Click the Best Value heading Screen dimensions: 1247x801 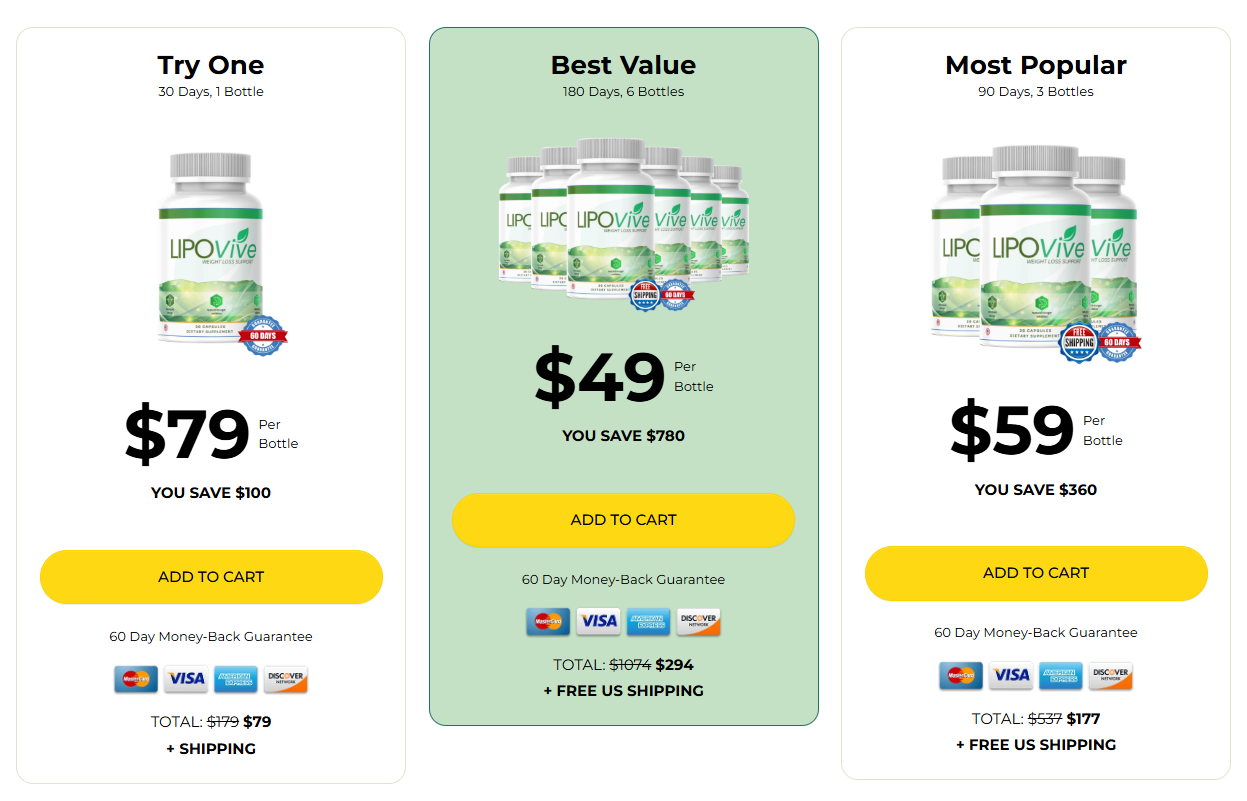(623, 65)
